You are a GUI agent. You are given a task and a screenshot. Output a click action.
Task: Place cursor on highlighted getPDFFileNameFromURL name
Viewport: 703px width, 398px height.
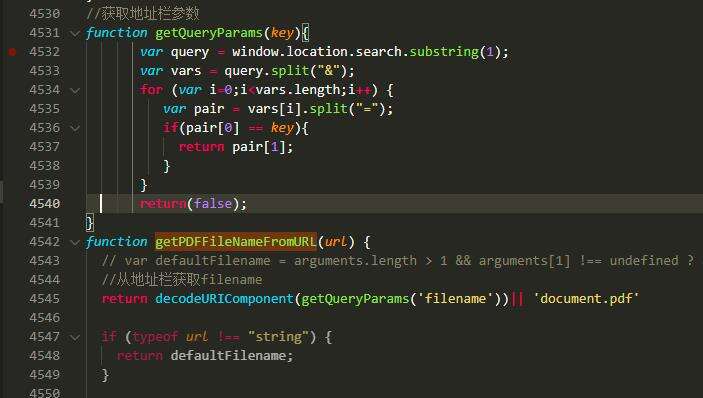click(x=236, y=242)
